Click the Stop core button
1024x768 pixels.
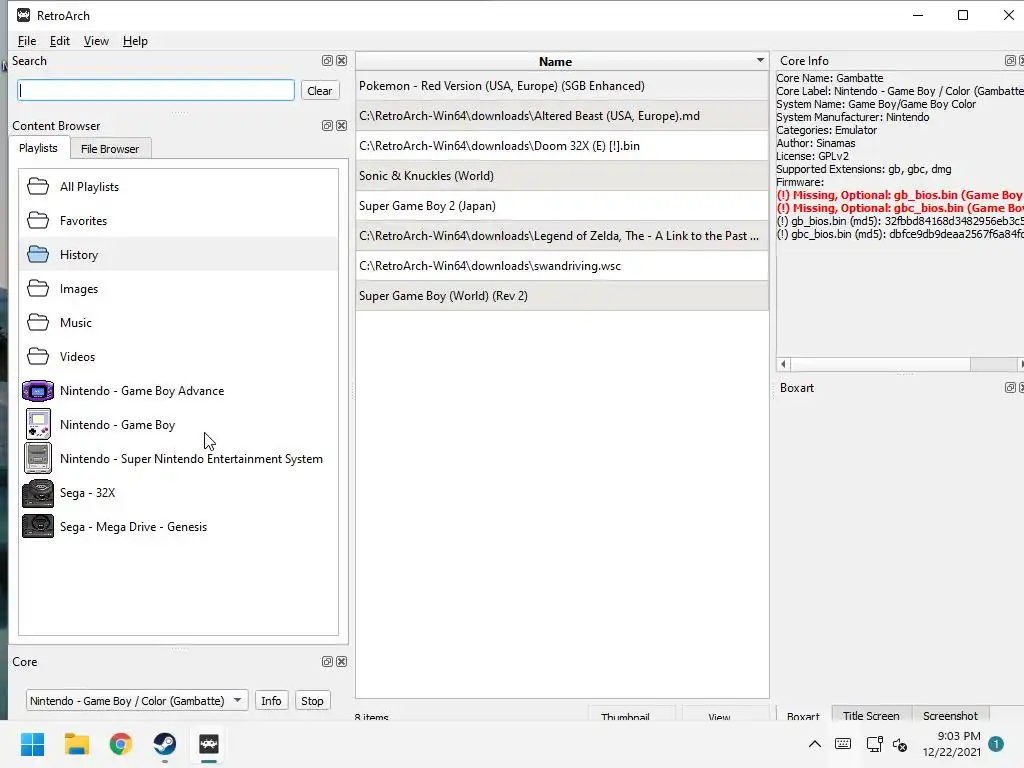[x=312, y=701]
